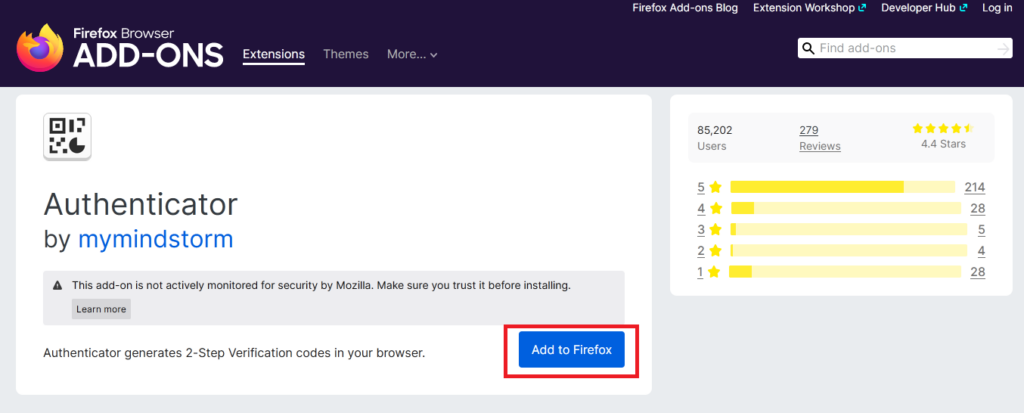Viewport: 1024px width, 413px height.
Task: Click the Authenticator QR code icon
Action: click(x=68, y=137)
